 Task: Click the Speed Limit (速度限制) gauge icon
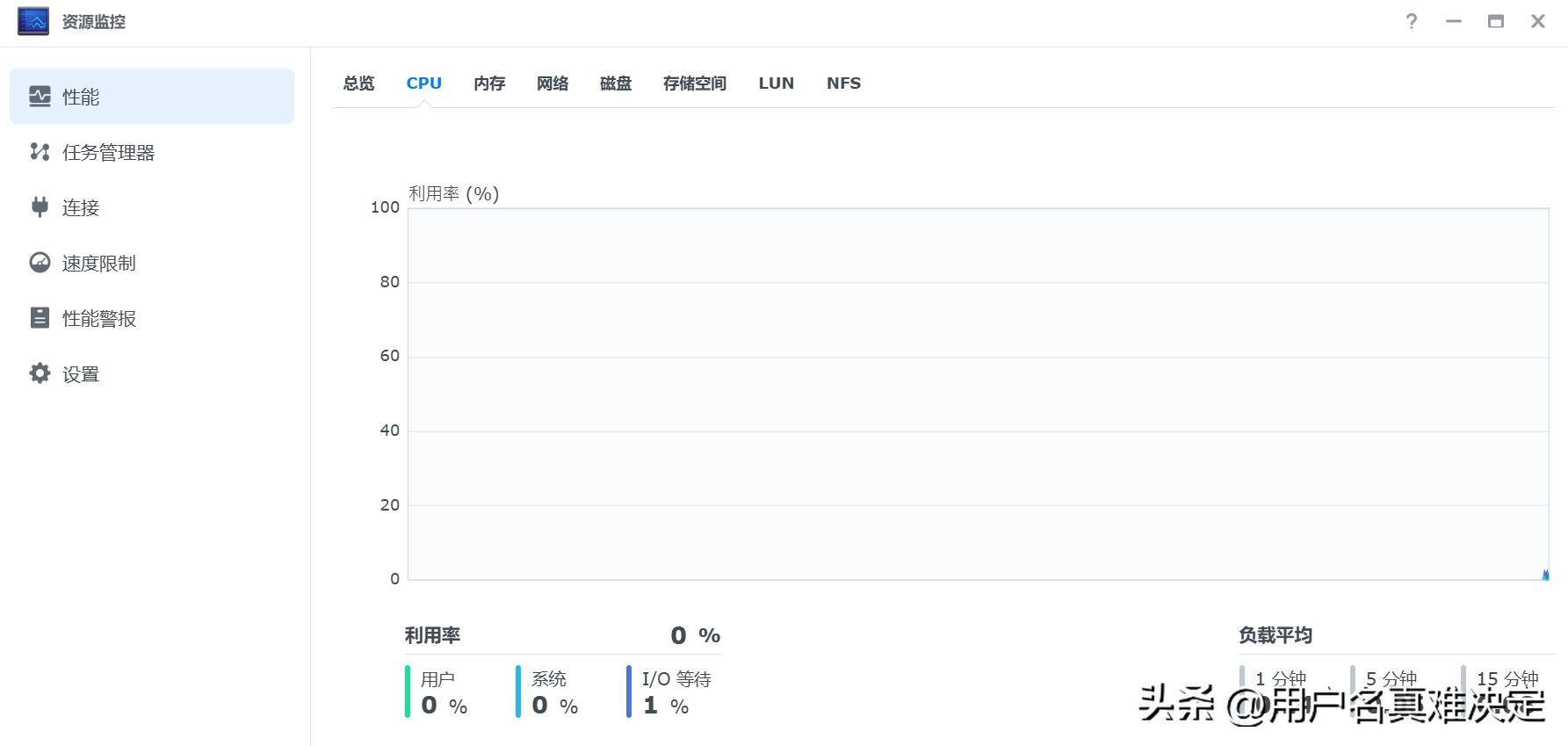point(40,263)
